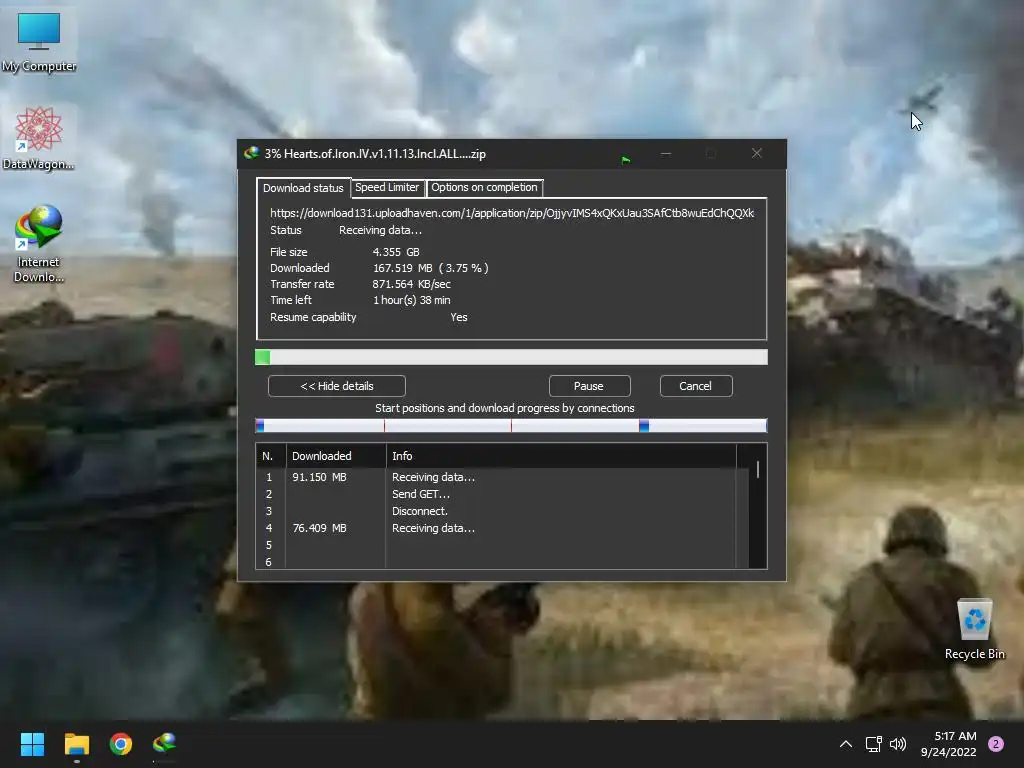Switch to the Speed Limiter tab

coord(387,187)
